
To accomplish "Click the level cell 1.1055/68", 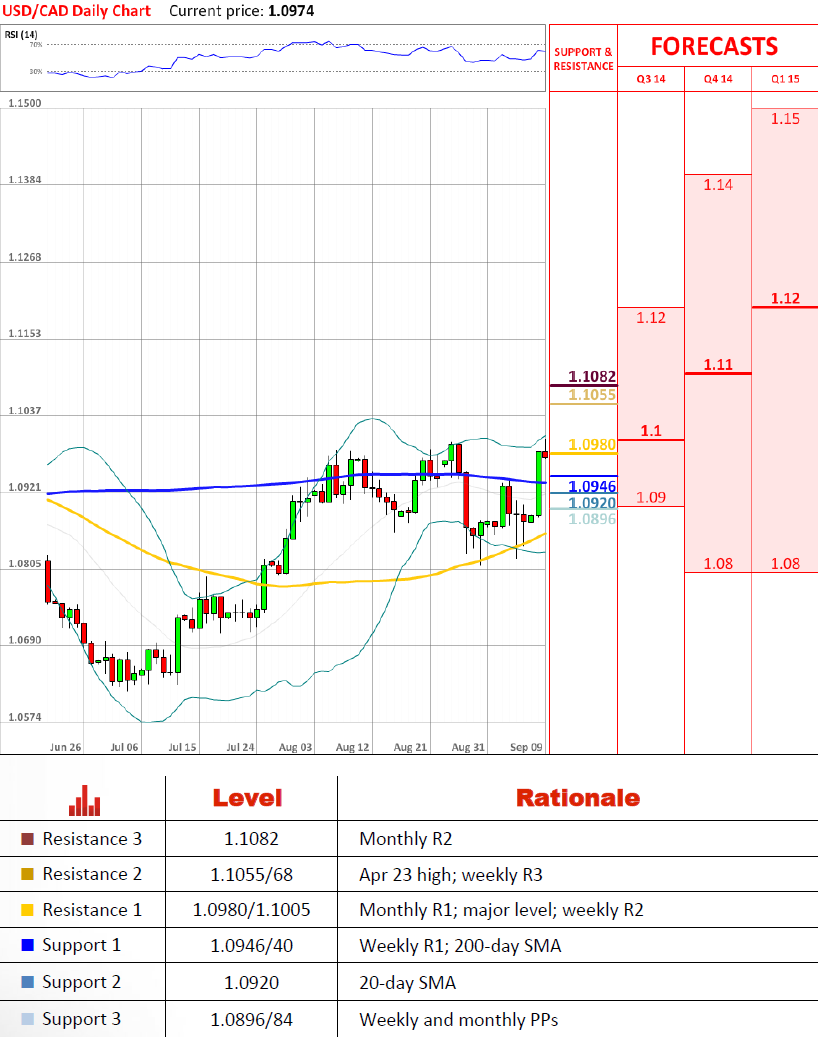I will click(x=251, y=875).
